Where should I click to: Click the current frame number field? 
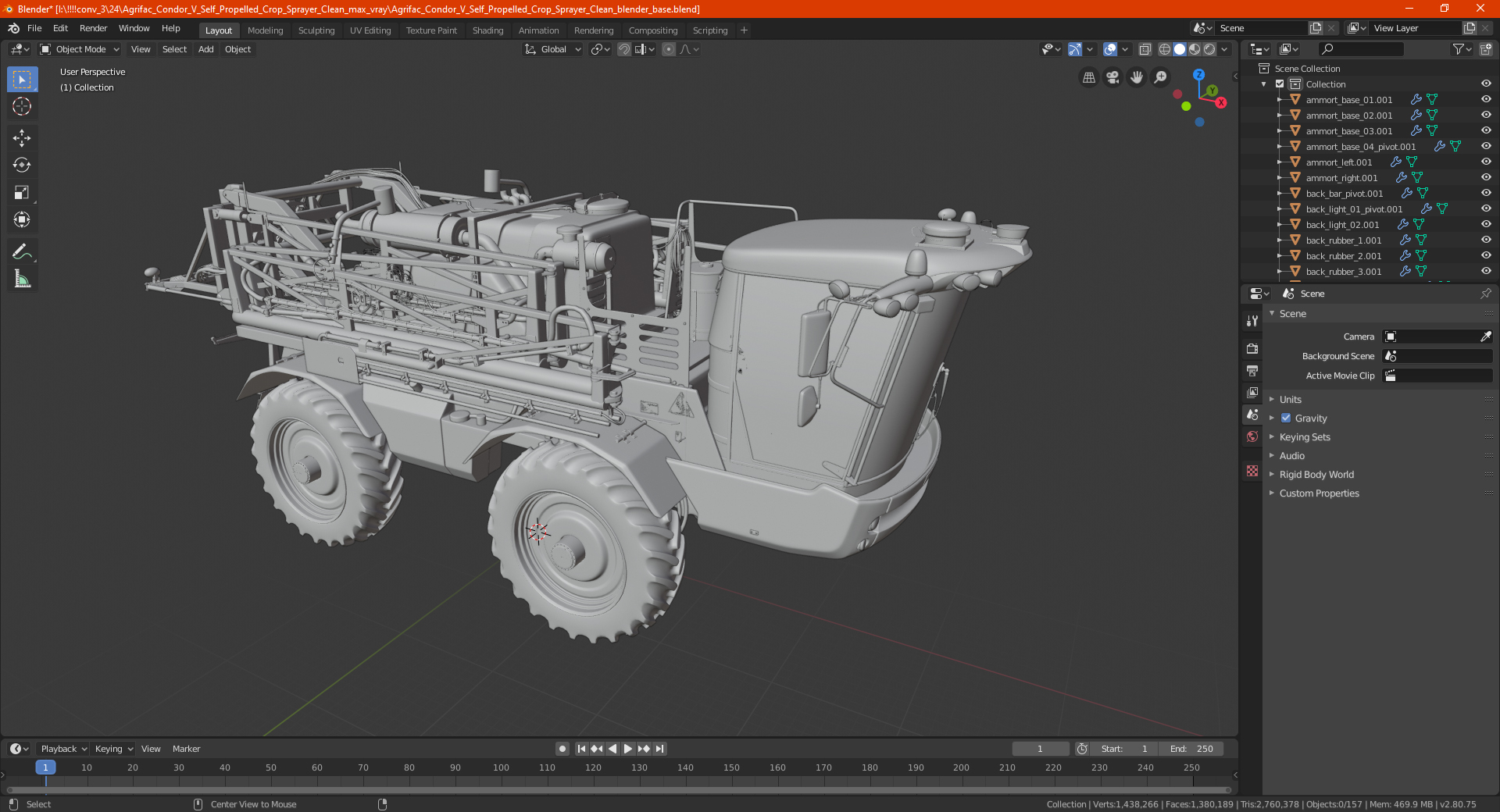pos(1040,749)
